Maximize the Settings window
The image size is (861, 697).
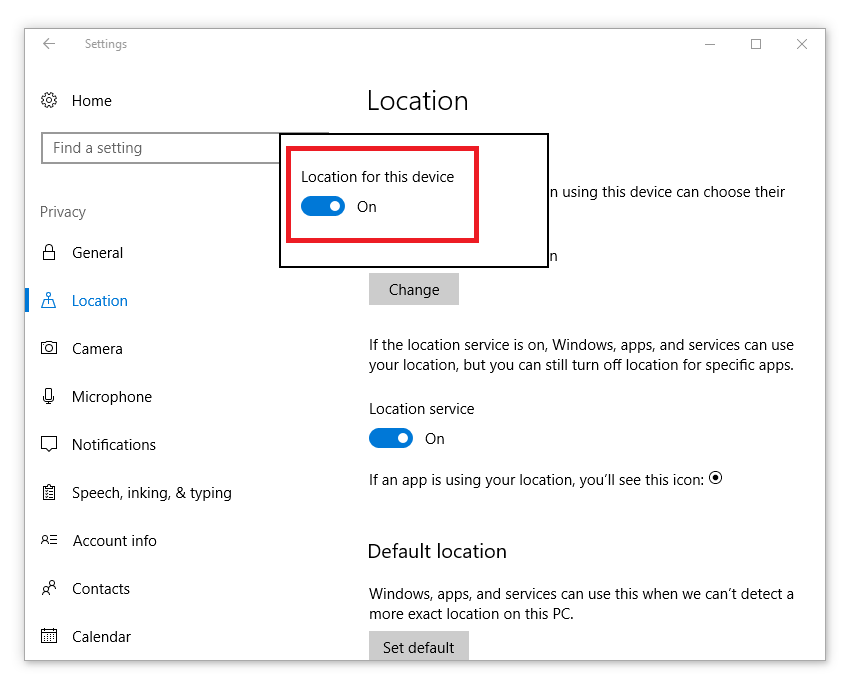756,44
